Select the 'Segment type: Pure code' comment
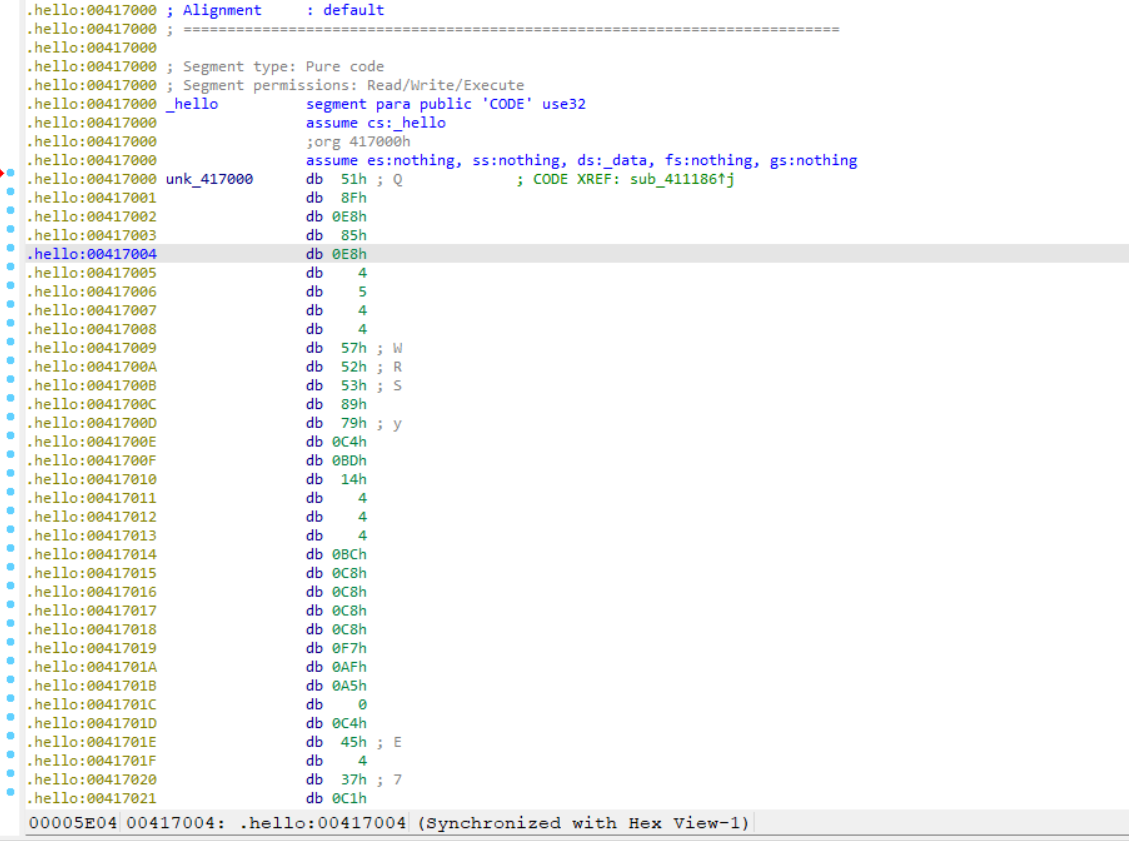Viewport: 1129px width, 841px height. pyautogui.click(x=275, y=67)
